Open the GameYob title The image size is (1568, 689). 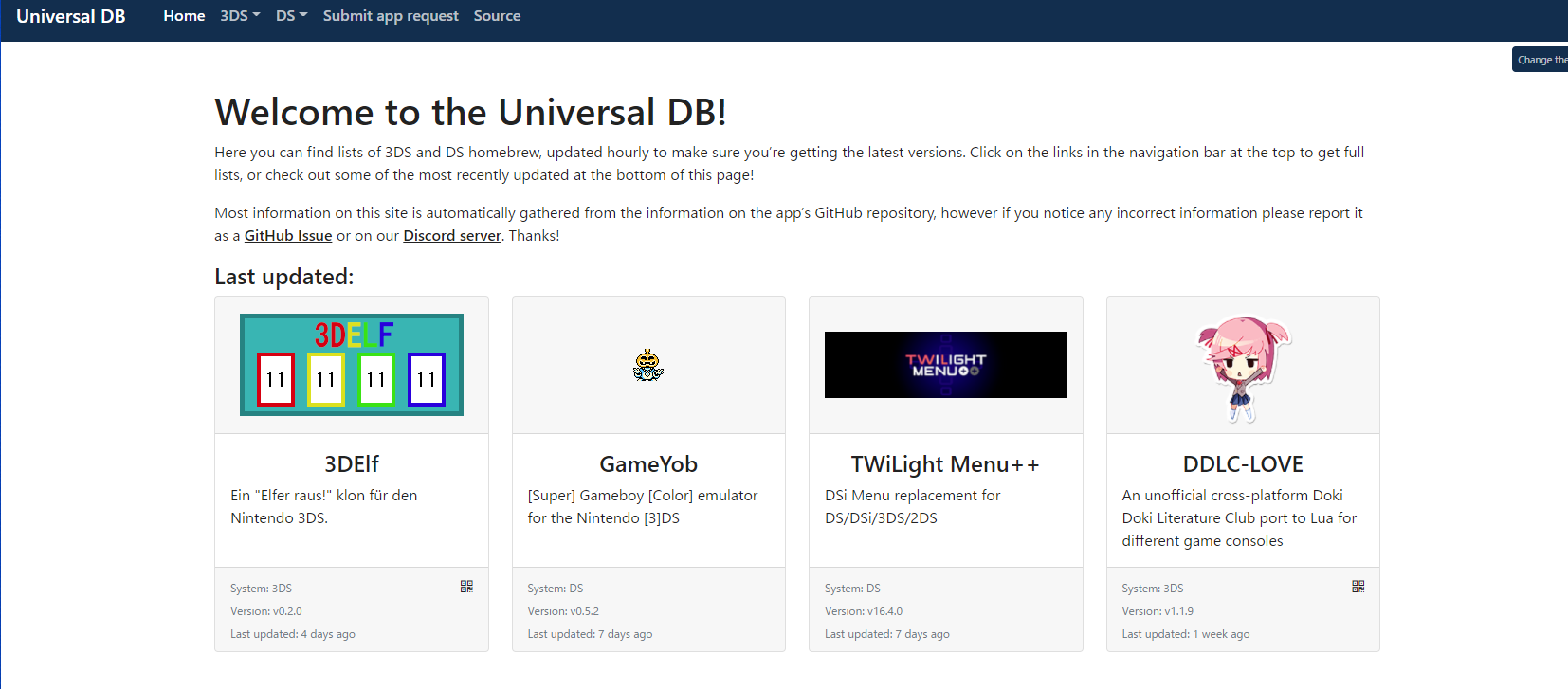[648, 464]
